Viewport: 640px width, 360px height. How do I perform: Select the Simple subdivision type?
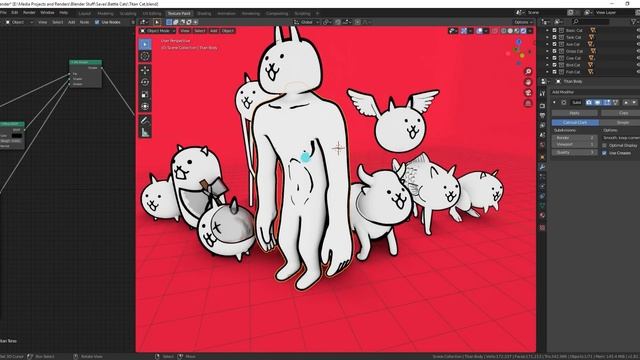point(620,122)
